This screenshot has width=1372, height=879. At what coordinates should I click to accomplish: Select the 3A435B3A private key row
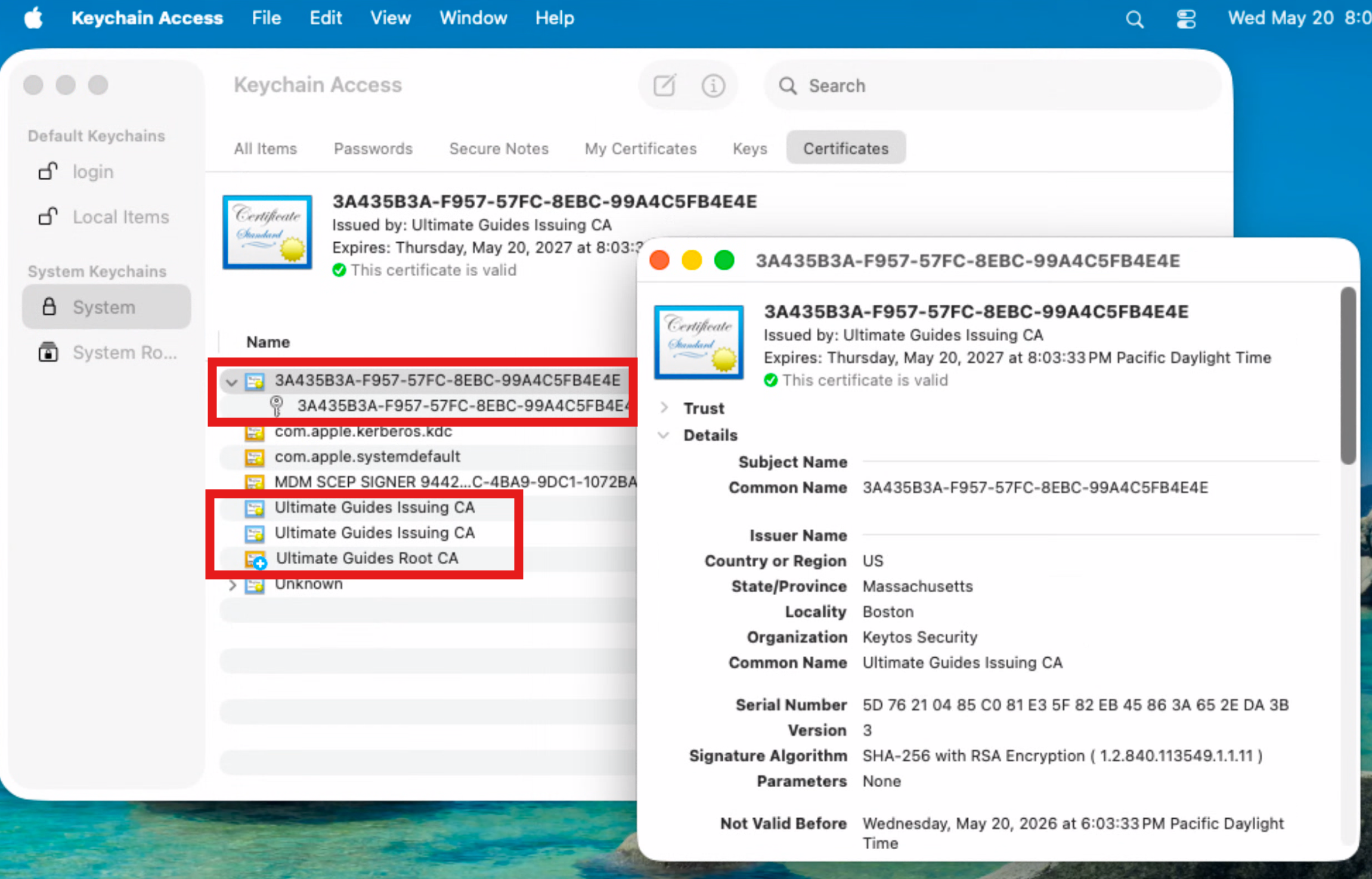coord(428,406)
